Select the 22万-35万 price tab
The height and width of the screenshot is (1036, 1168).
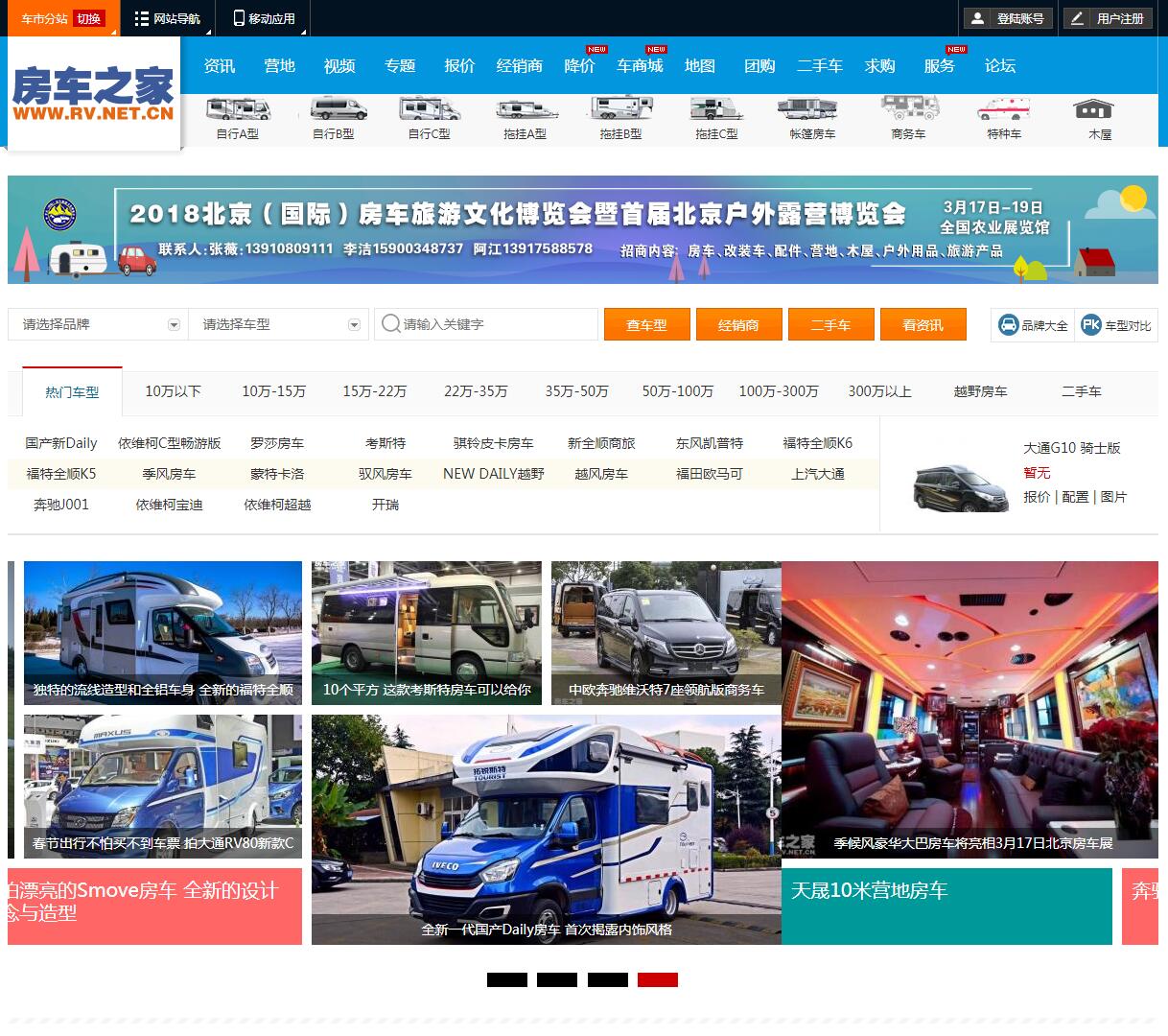pos(476,391)
